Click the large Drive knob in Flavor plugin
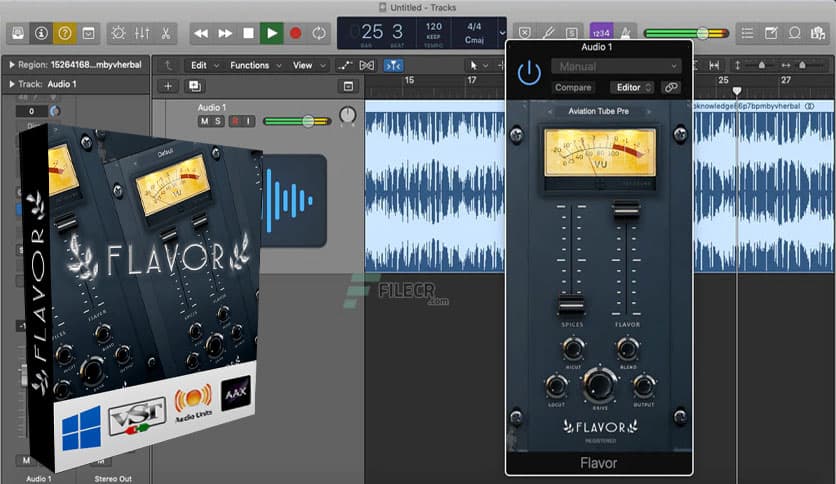Screen dimensions: 836x484 point(600,385)
